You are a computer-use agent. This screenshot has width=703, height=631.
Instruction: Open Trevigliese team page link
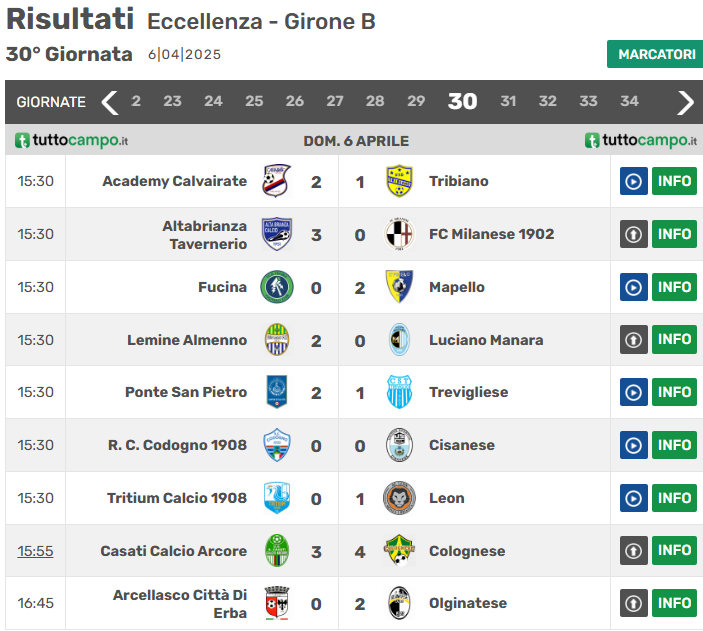tap(468, 392)
